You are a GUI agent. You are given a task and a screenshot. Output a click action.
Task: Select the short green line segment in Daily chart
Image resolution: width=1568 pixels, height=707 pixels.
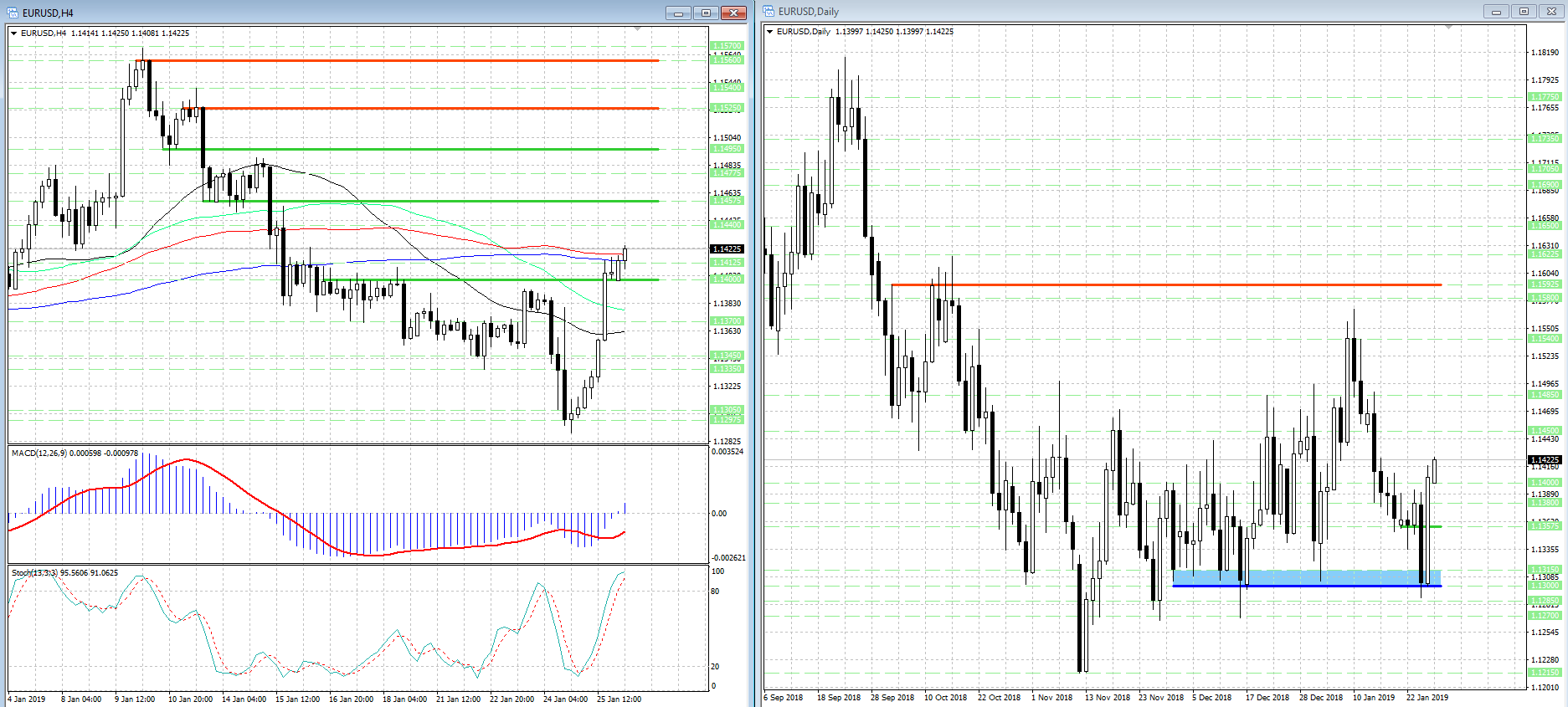1421,526
